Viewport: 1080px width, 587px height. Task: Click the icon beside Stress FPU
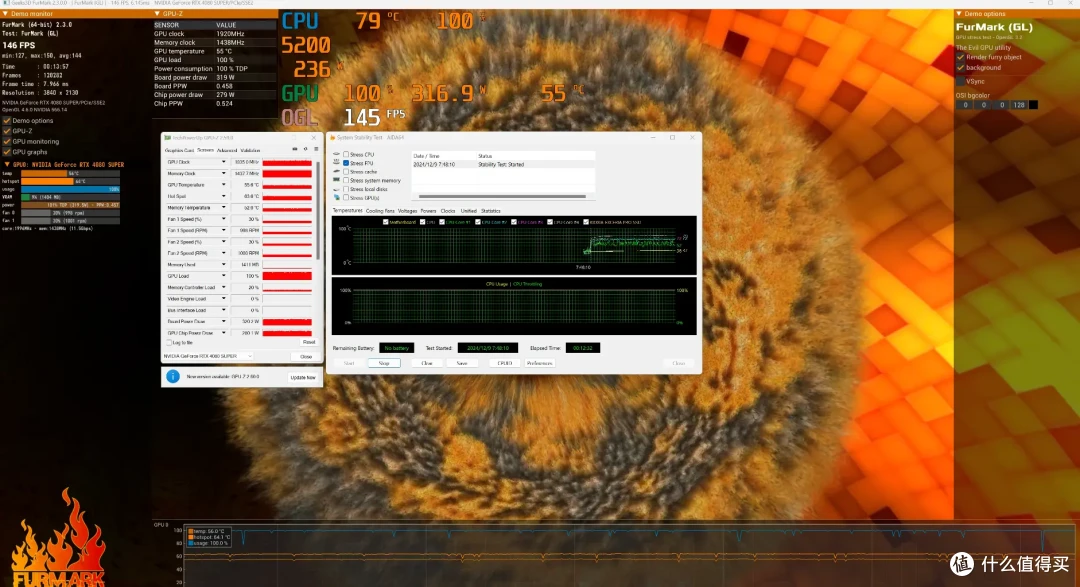coord(337,163)
